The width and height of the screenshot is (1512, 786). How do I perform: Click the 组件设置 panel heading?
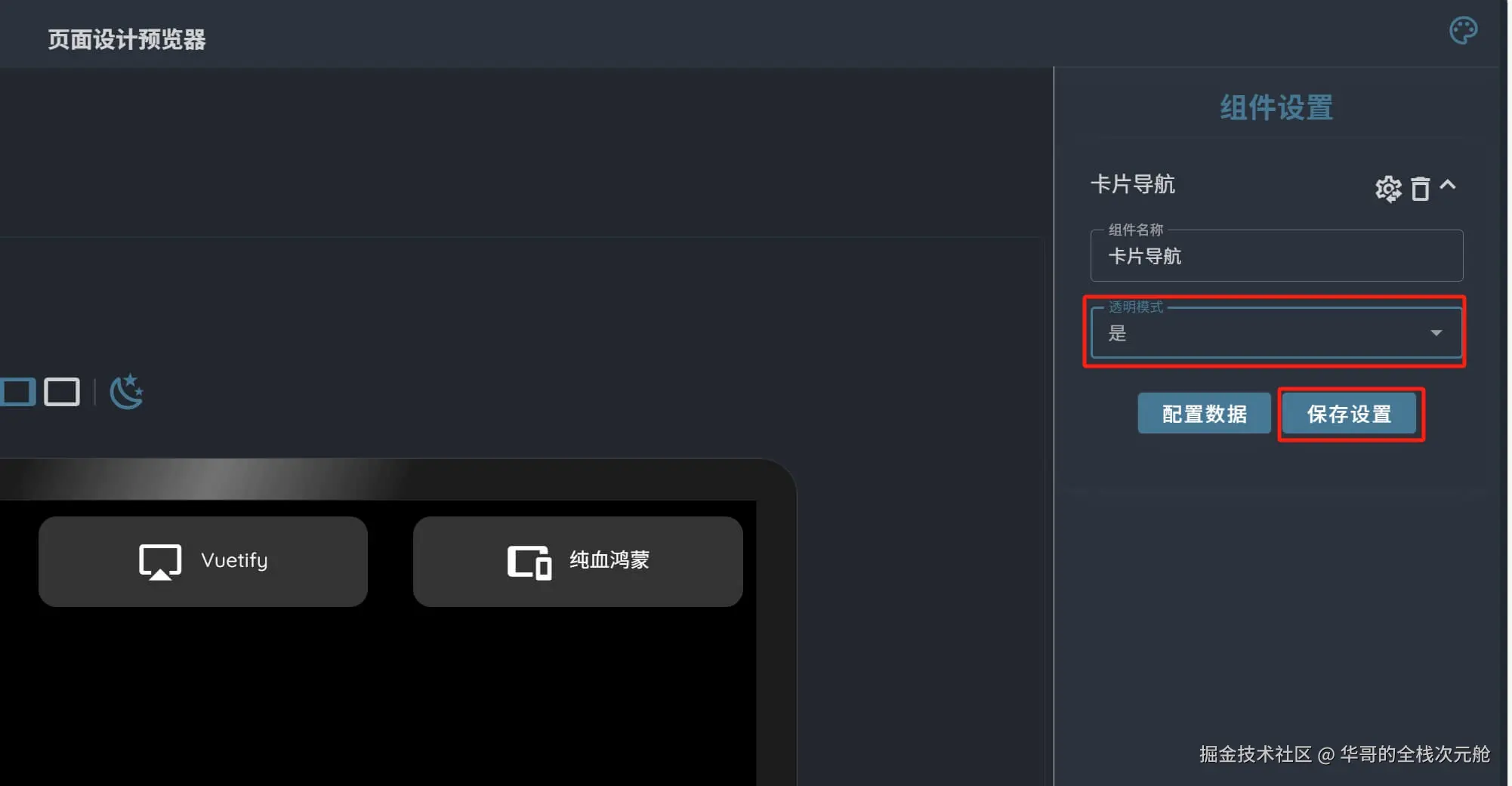1276,107
